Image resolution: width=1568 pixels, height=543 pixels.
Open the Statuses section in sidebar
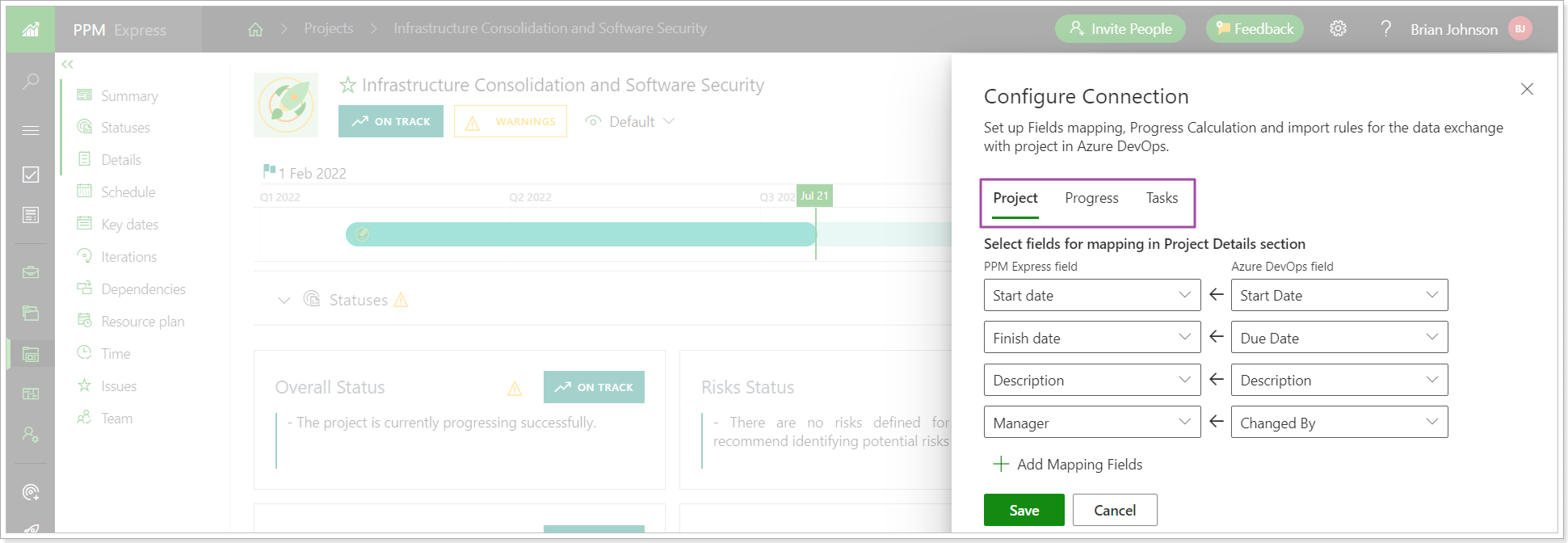pyautogui.click(x=125, y=128)
